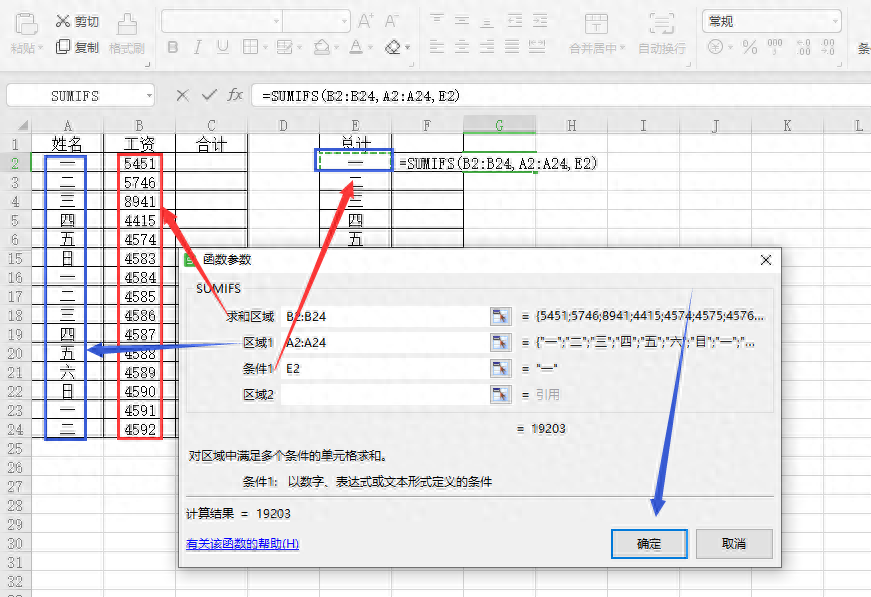Click header cell 合计 in column C
871x597 pixels.
tap(211, 144)
